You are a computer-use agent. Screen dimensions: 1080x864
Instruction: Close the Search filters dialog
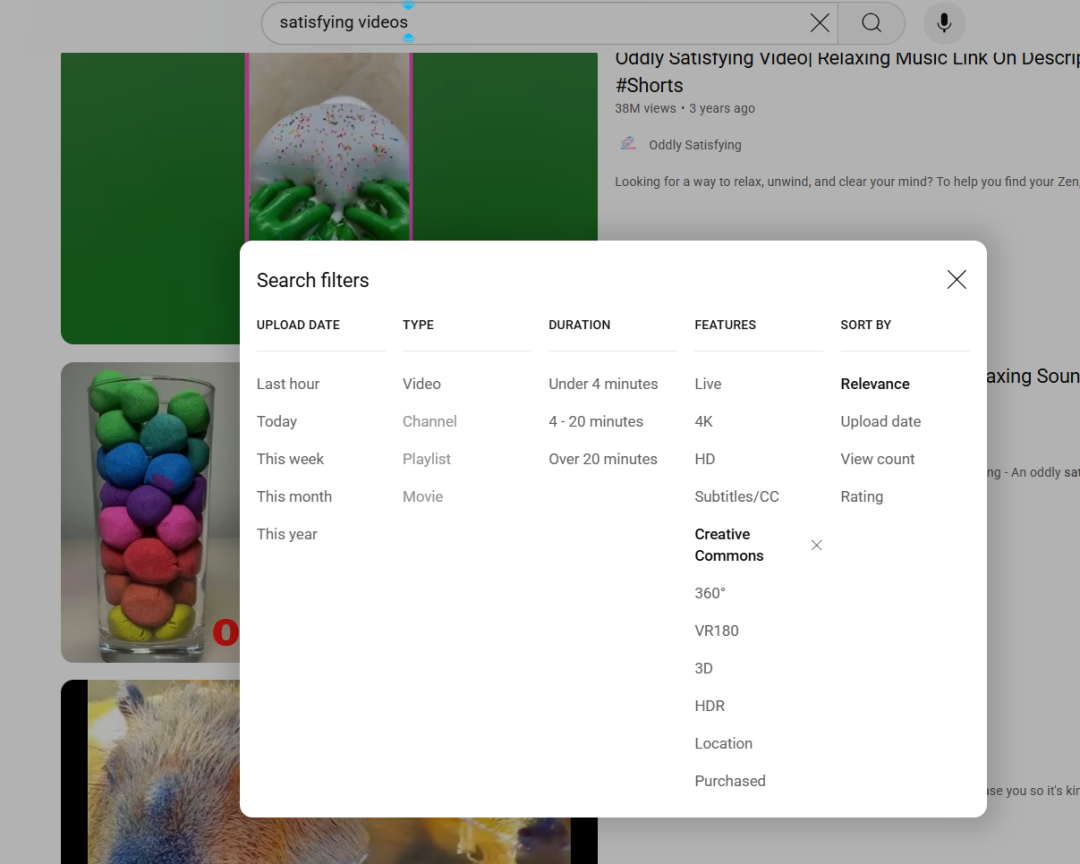[956, 280]
